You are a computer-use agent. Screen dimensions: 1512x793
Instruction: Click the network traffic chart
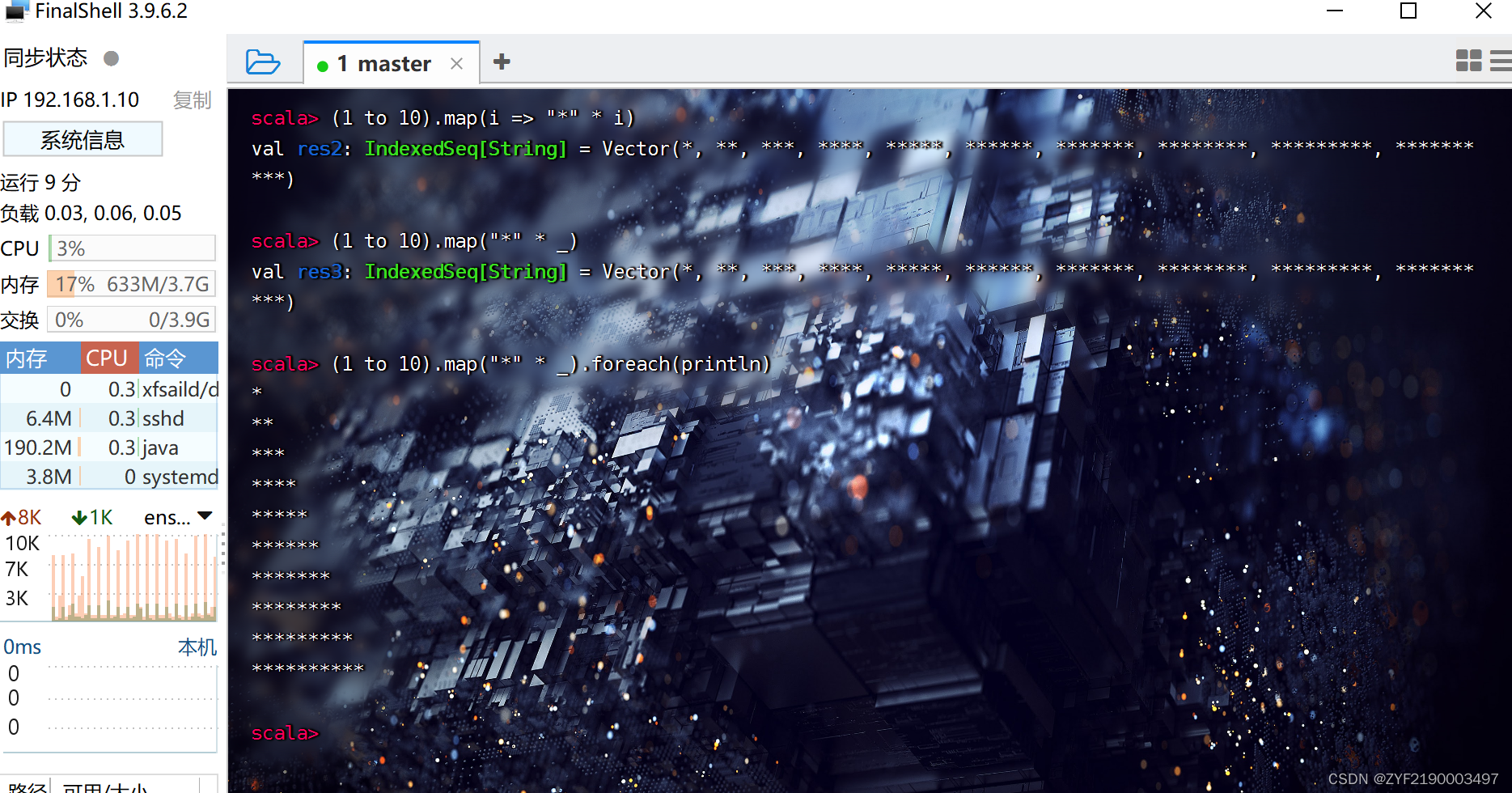tap(134, 577)
